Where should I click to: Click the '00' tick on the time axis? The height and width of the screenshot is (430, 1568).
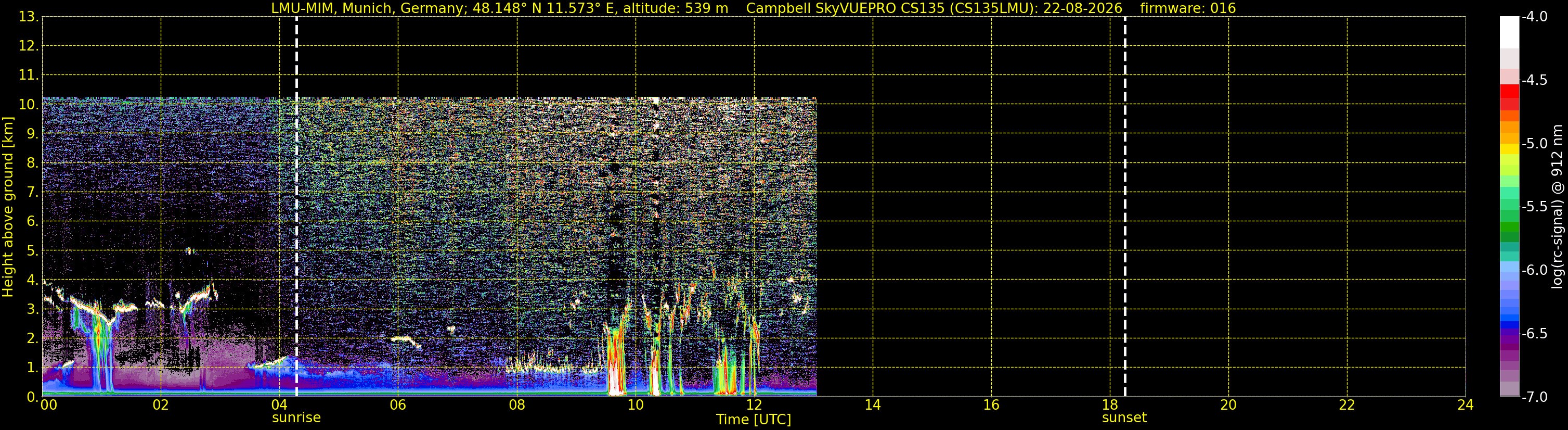pos(49,405)
